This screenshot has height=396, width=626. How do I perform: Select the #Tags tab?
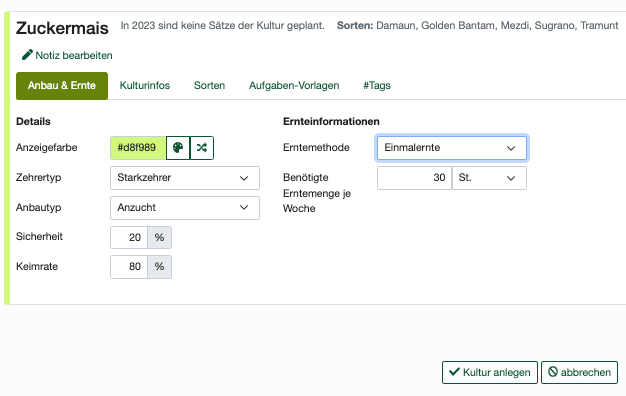376,85
